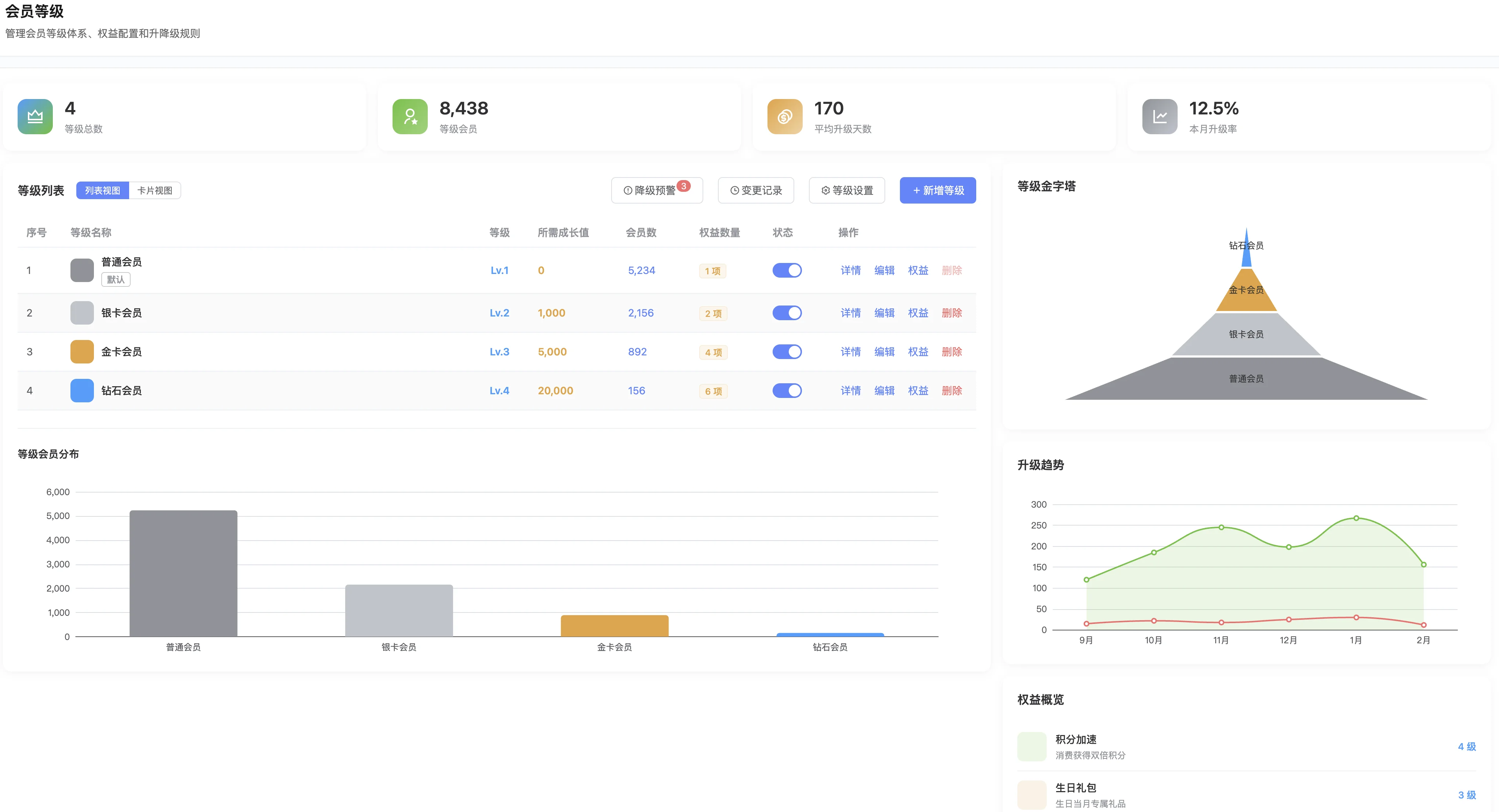Click the 积分加速 benefit icon
This screenshot has width=1499, height=812.
point(1031,746)
